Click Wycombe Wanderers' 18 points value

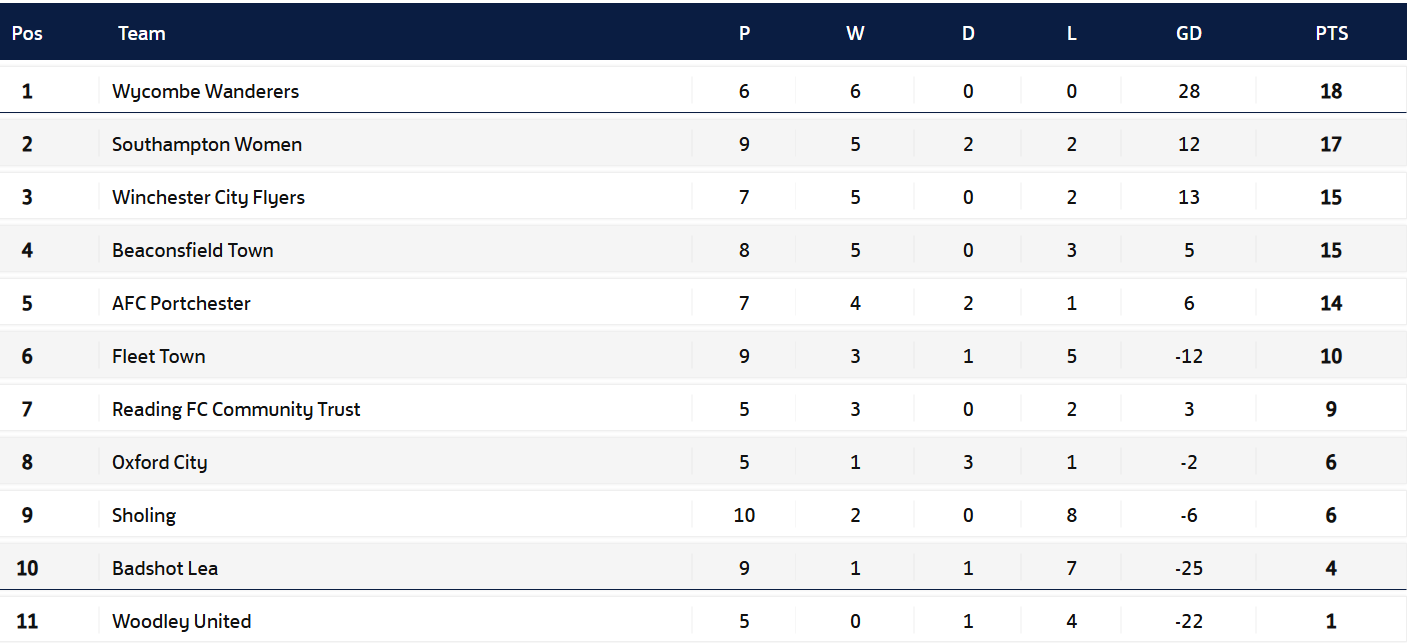tap(1331, 91)
